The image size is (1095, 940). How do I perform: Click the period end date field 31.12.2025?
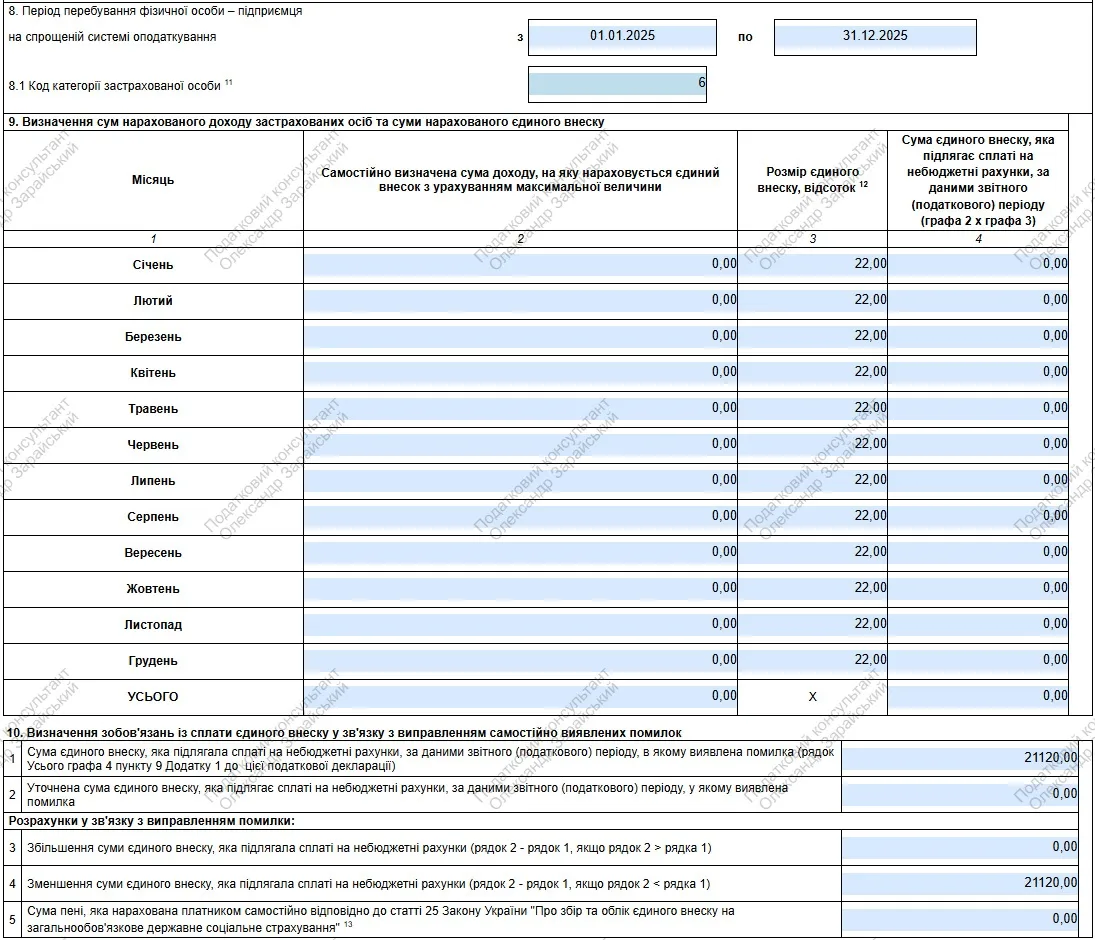tap(875, 37)
